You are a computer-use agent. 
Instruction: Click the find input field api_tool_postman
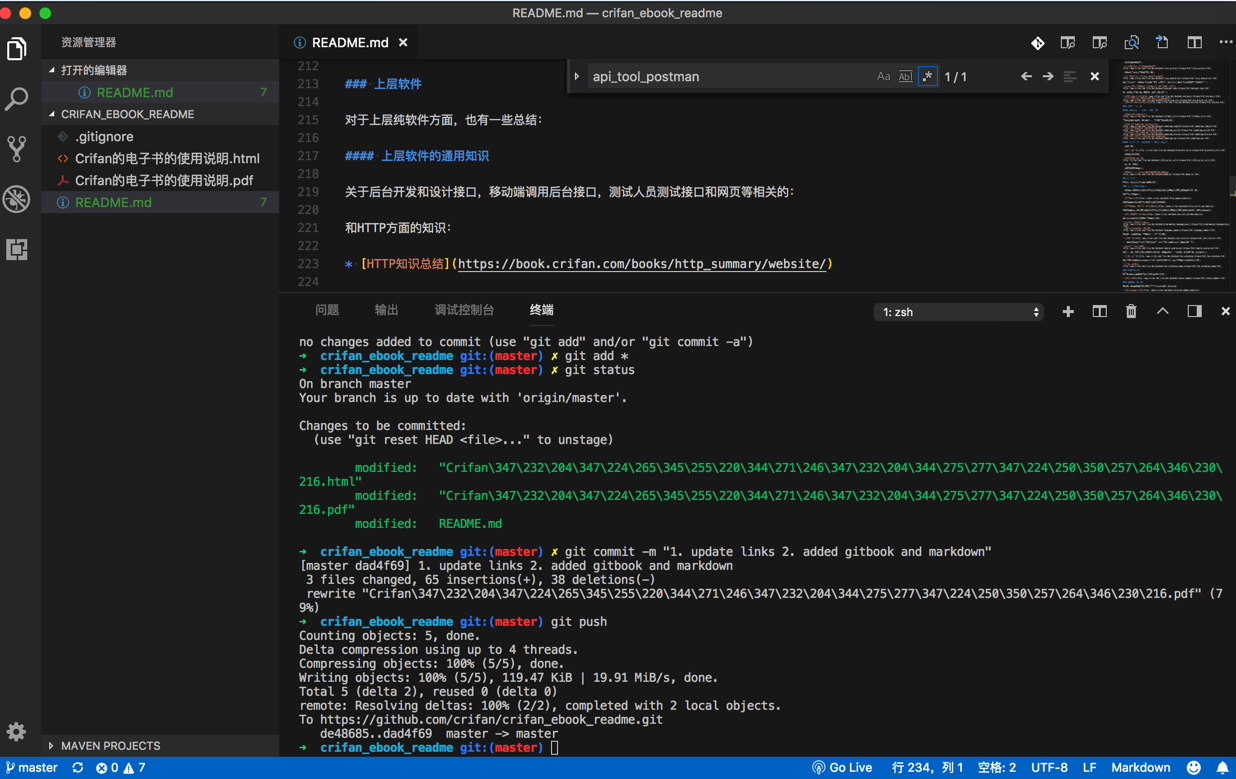pos(728,76)
